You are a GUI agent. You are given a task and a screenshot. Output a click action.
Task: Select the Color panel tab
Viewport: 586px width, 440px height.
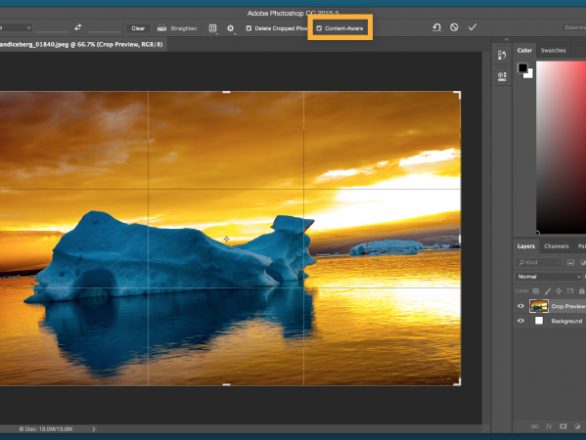point(524,50)
